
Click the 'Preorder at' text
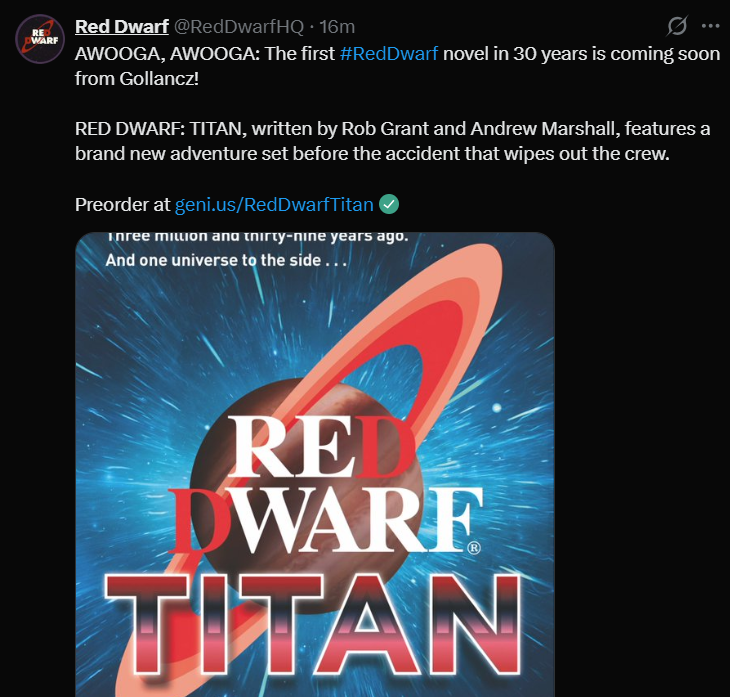(122, 204)
